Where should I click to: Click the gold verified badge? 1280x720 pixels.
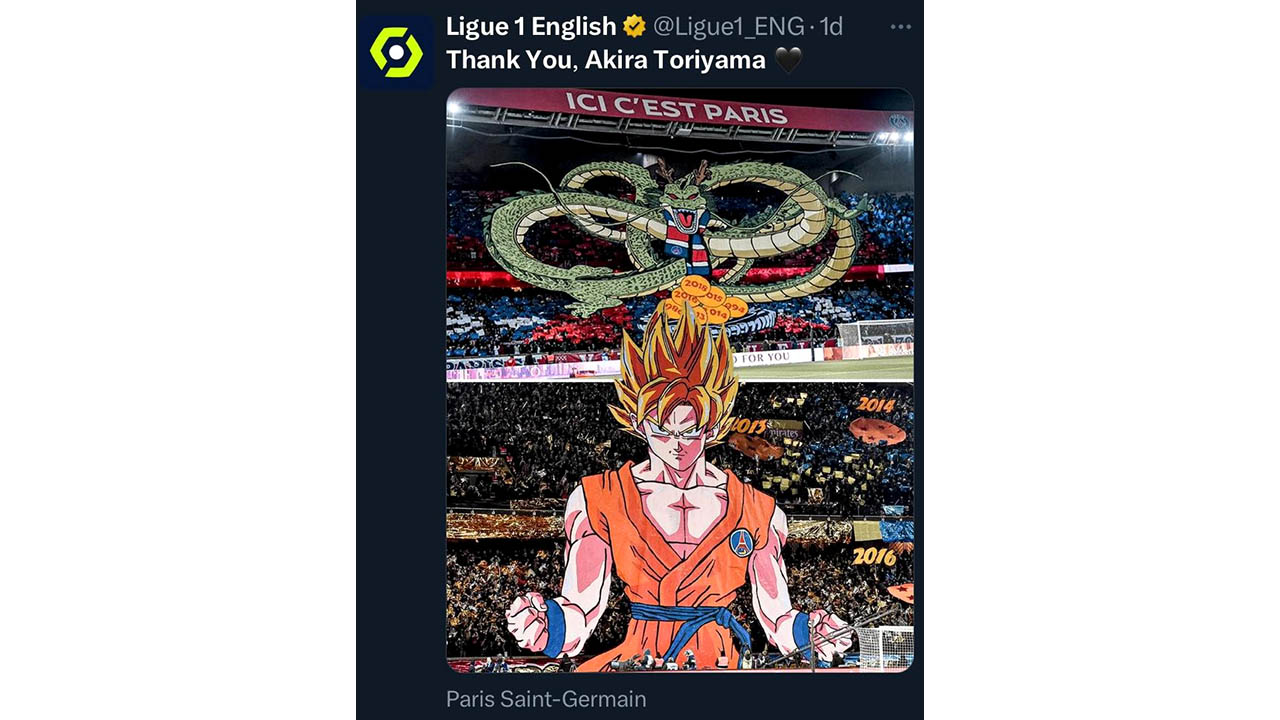tap(634, 27)
